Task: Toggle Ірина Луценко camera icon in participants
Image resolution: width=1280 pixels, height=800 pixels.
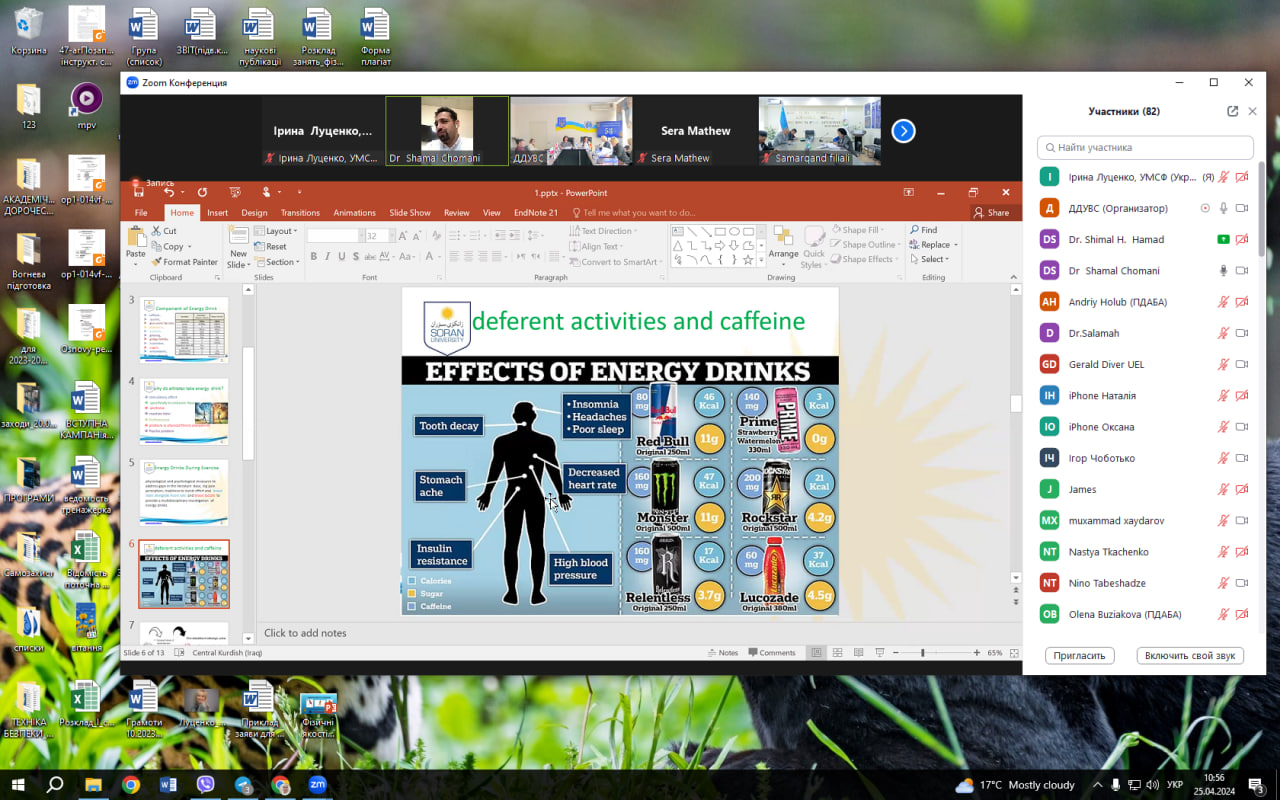Action: [1242, 177]
